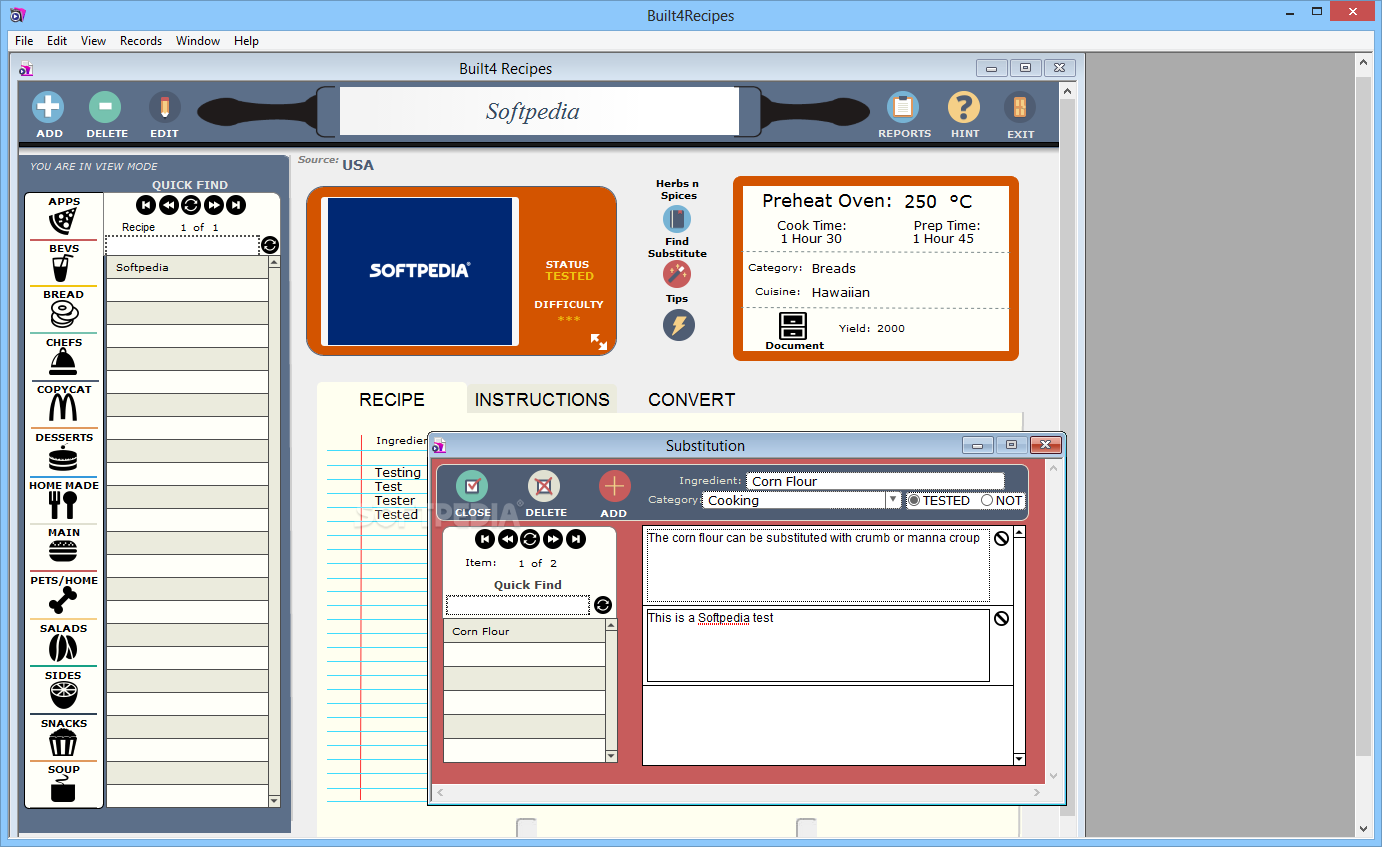
Task: Select the SOUP pot category
Action: [x=63, y=790]
